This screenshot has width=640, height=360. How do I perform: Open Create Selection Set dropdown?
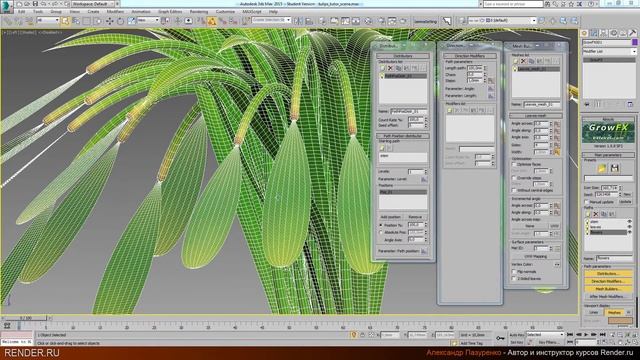pos(271,20)
